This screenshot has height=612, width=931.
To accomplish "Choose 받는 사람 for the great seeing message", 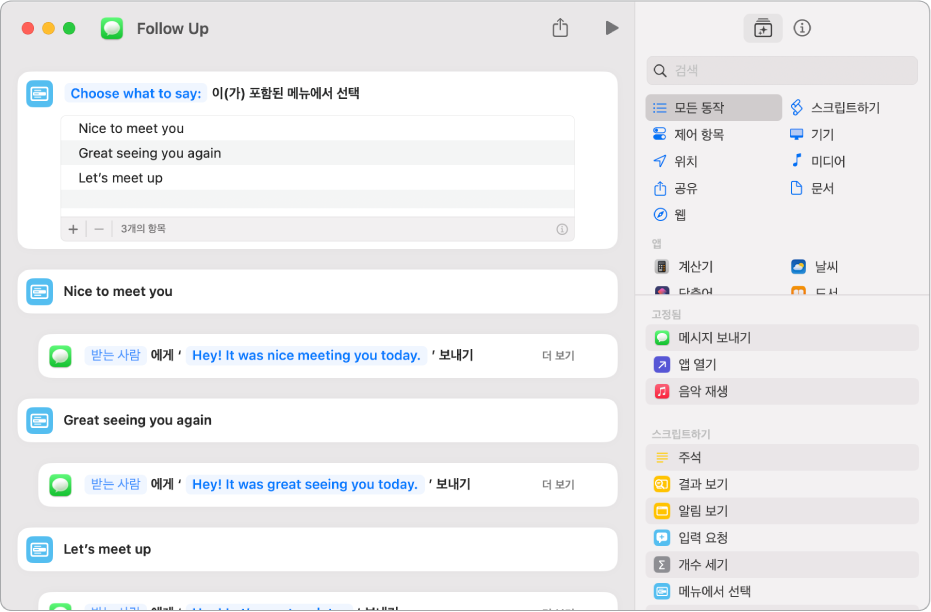I will (x=115, y=484).
